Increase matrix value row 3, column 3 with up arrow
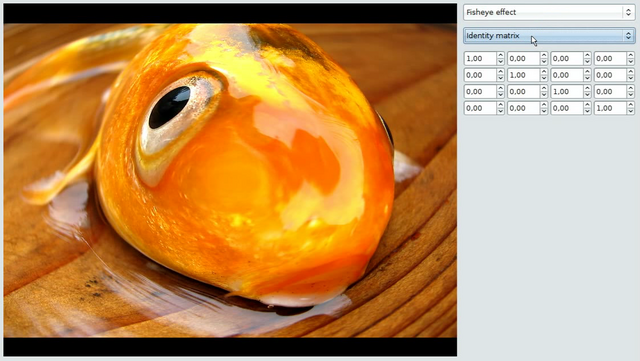Image resolution: width=640 pixels, height=361 pixels. click(587, 88)
